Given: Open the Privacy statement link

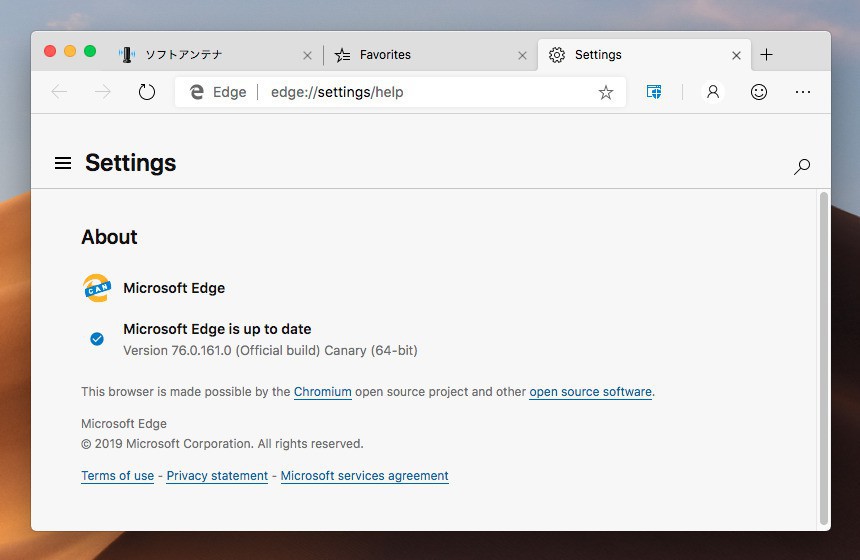Looking at the screenshot, I should (x=217, y=476).
